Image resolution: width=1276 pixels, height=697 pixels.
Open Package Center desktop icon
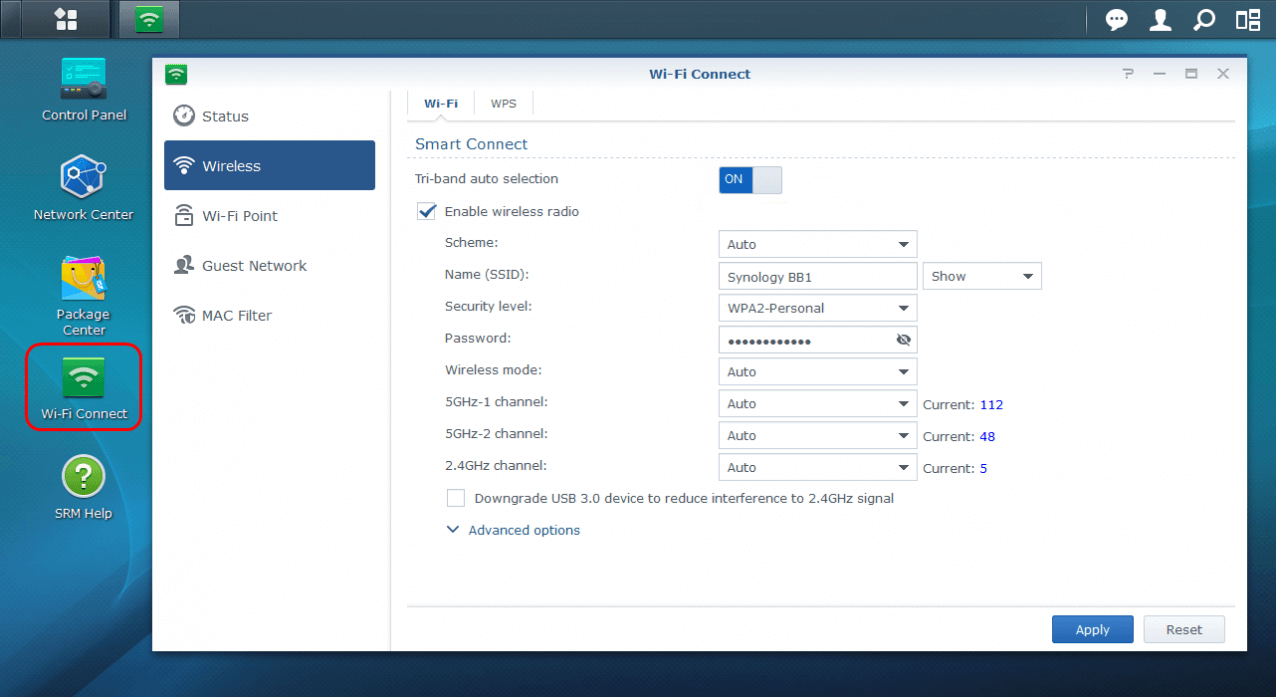click(x=84, y=281)
